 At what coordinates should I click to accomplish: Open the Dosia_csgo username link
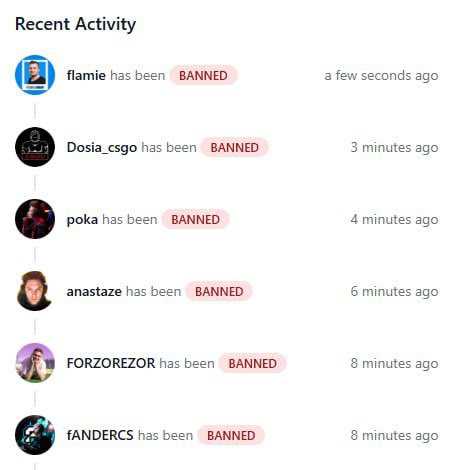[x=102, y=148]
